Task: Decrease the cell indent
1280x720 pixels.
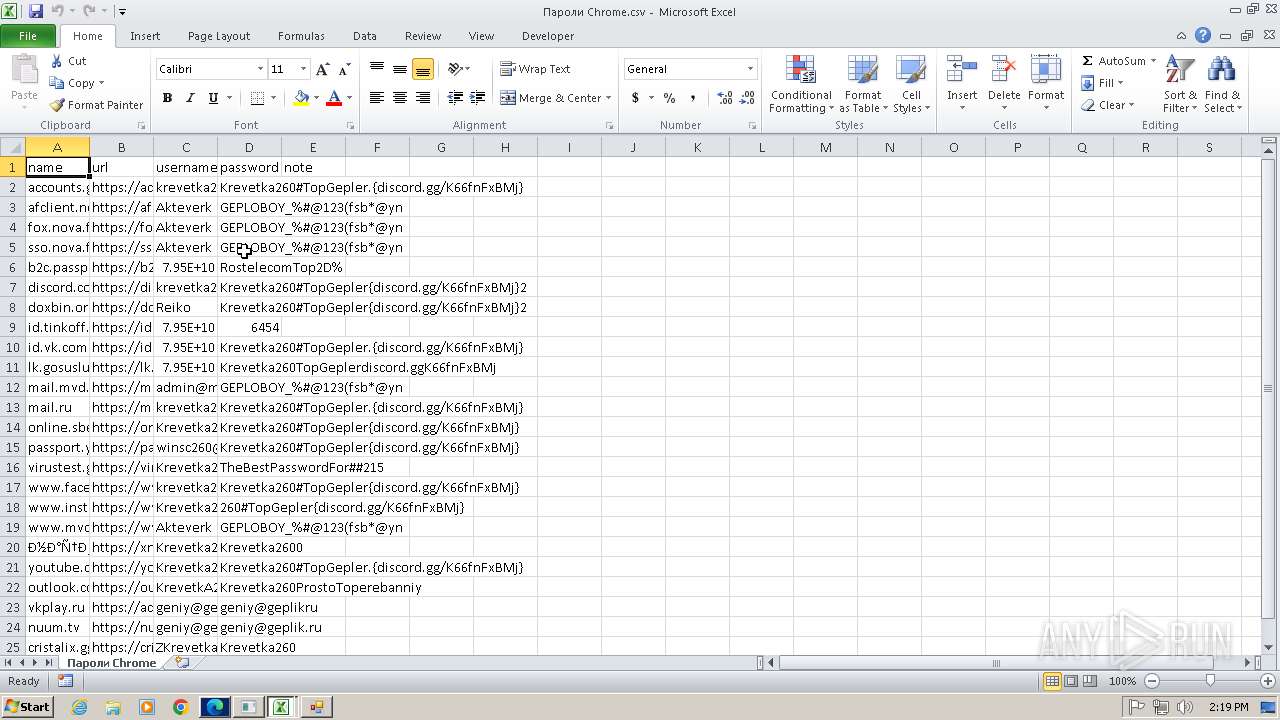Action: point(455,98)
